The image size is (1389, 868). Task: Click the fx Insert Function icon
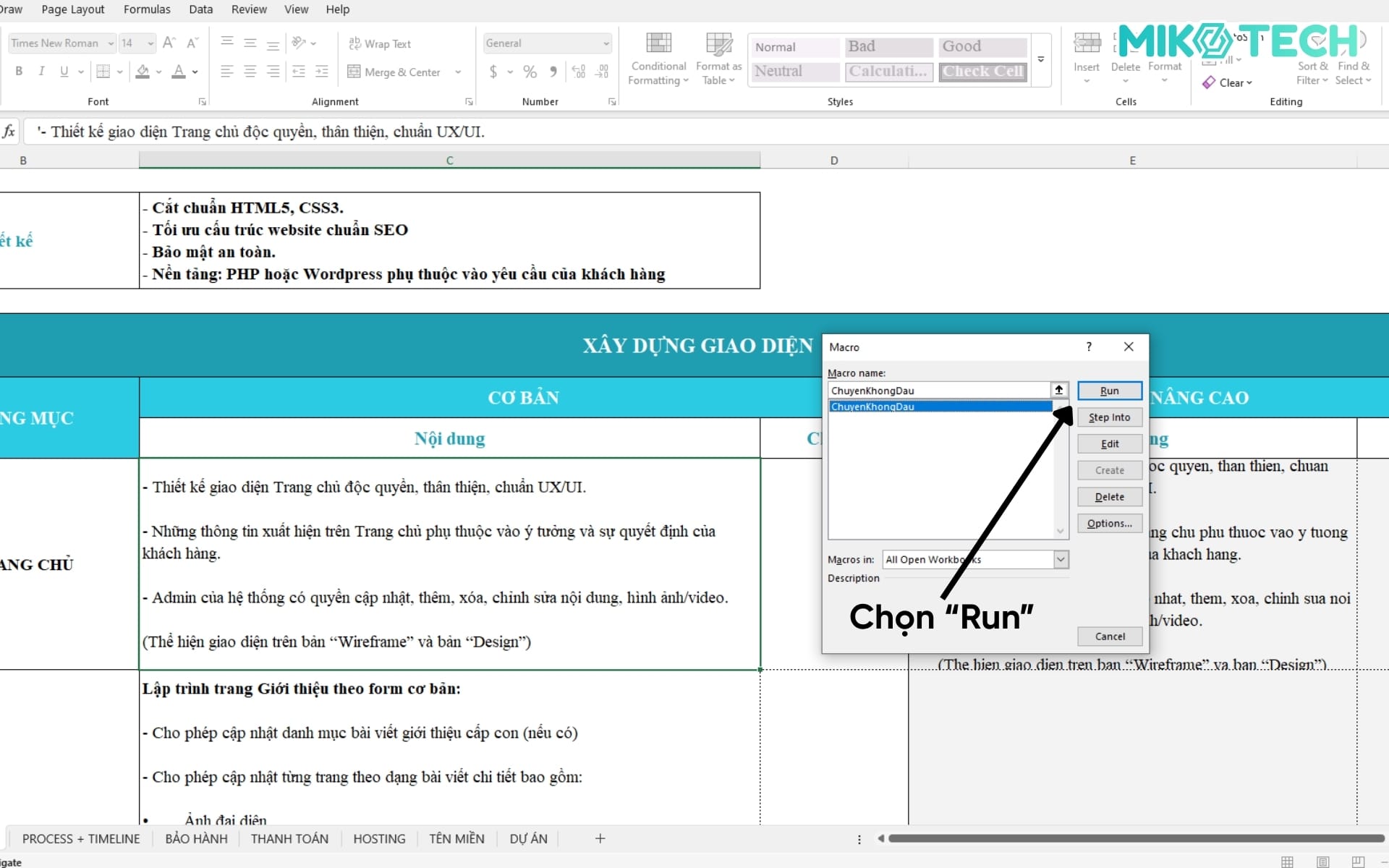pyautogui.click(x=9, y=132)
